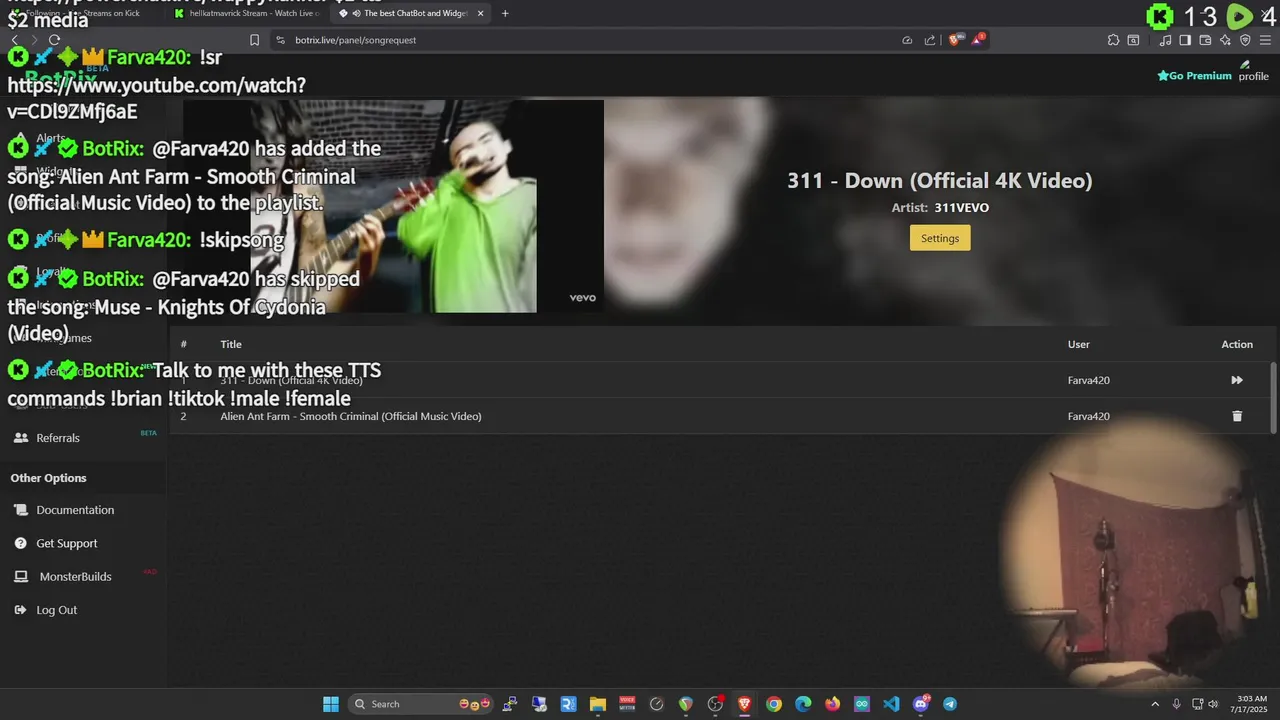Click the playlist vertical scrollbar
Image resolution: width=1280 pixels, height=720 pixels.
click(x=1273, y=398)
